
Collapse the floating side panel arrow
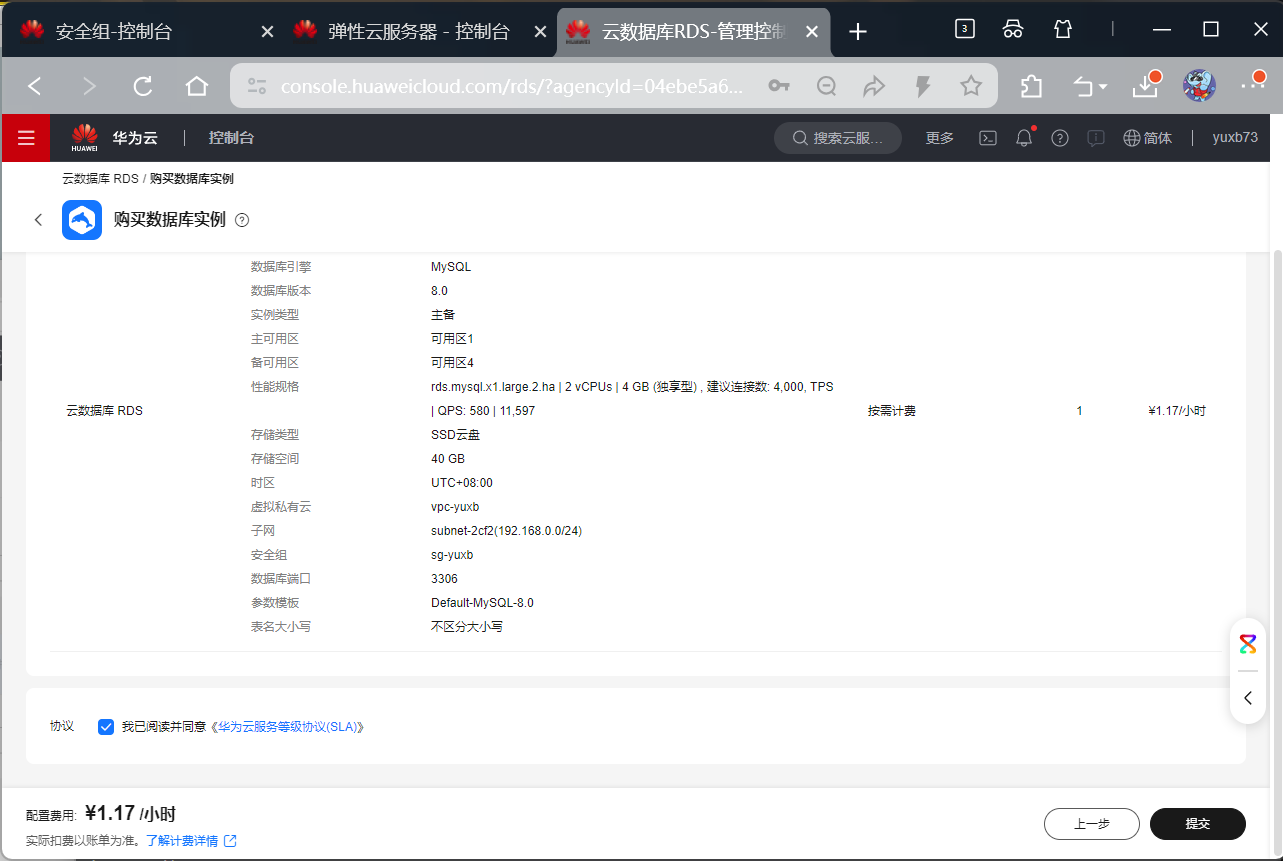point(1248,698)
